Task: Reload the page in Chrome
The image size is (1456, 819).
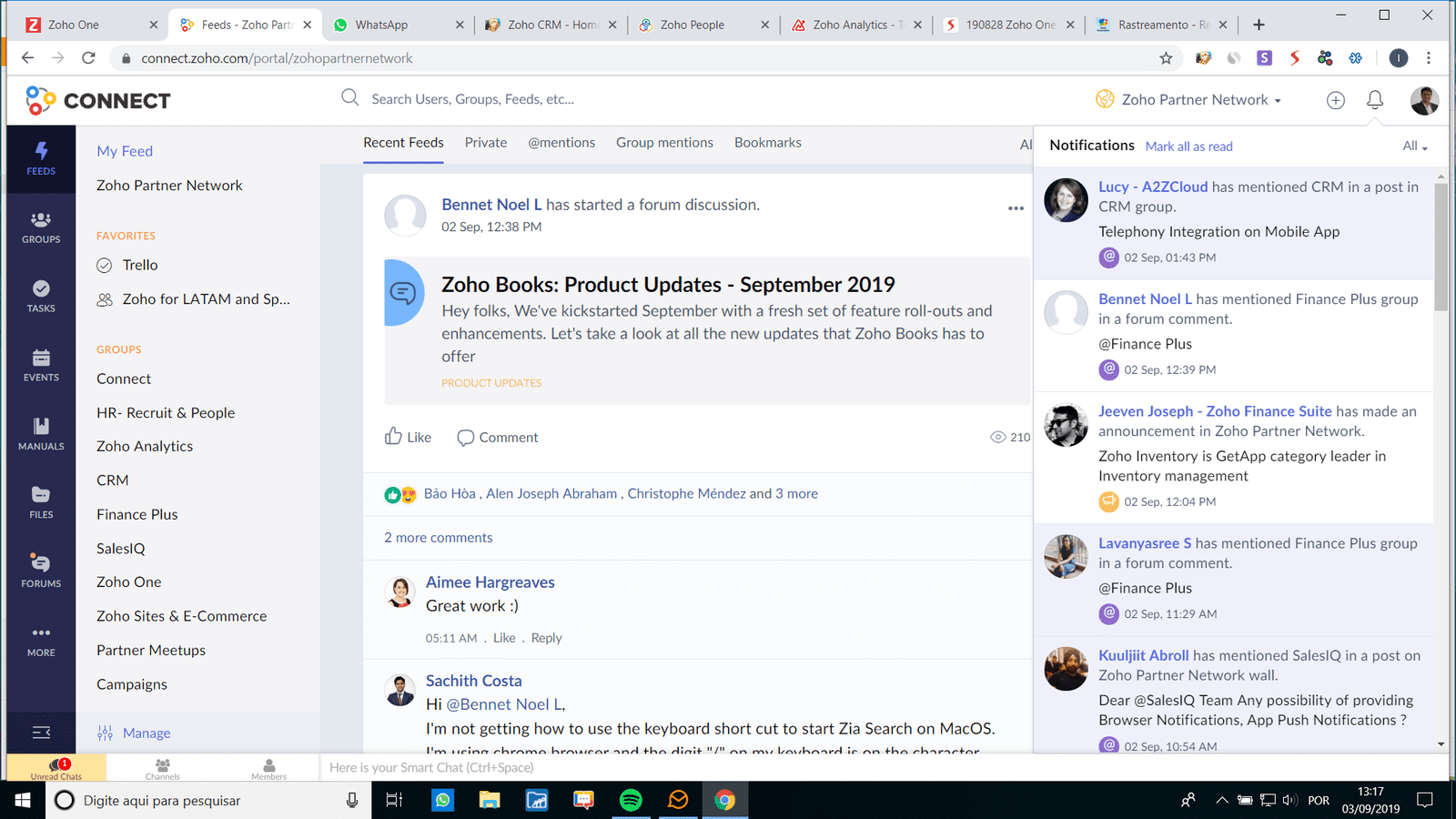Action: coord(88,58)
